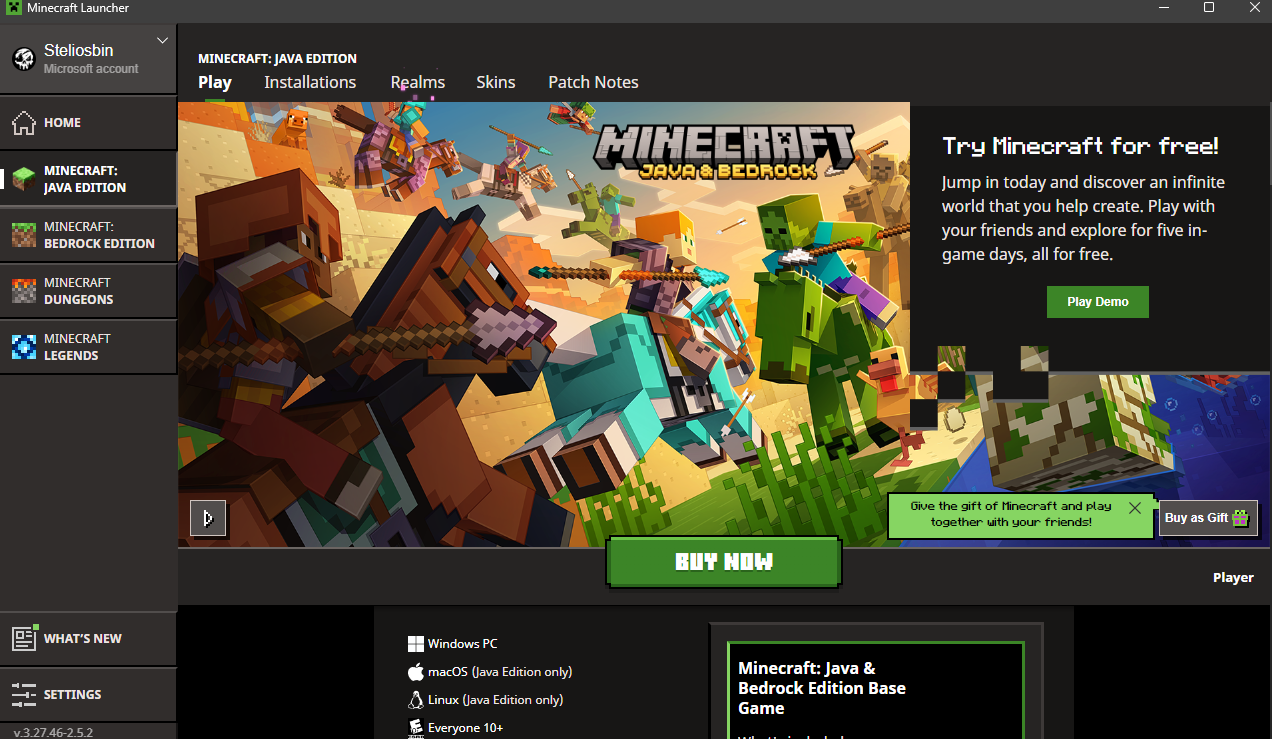
Task: Click the 'Try Minecraft for free!' heading
Action: [x=1080, y=146]
